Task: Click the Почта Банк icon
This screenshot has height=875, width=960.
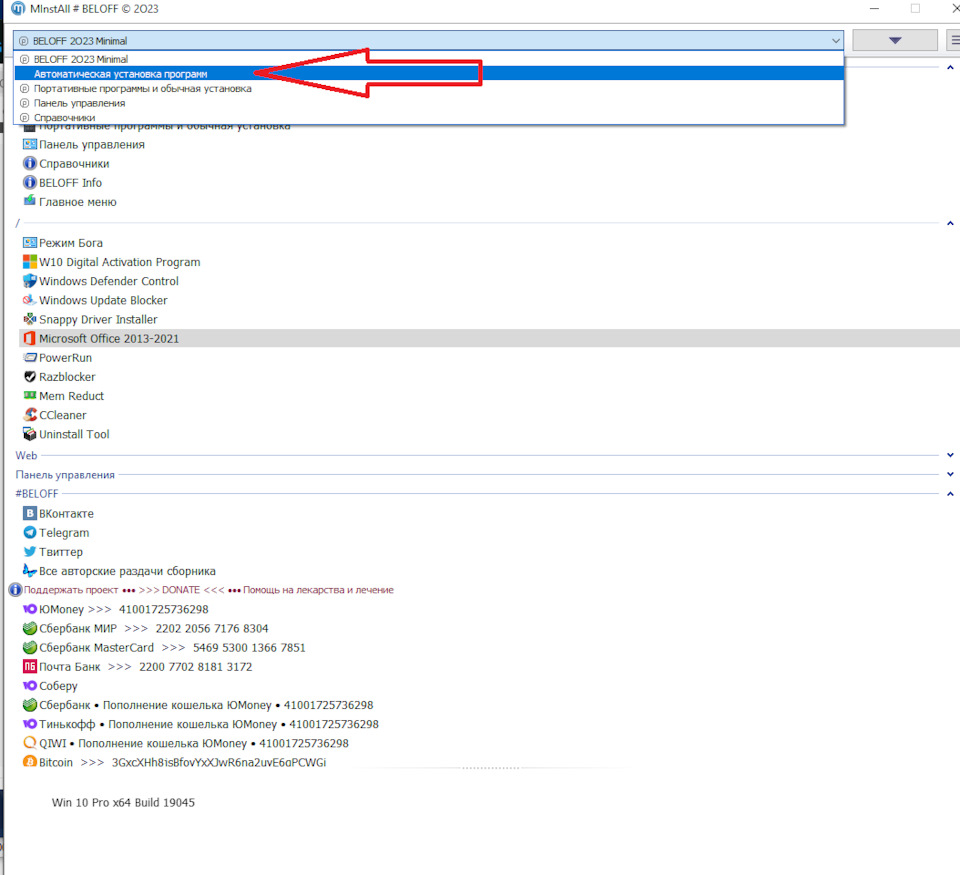Action: click(29, 666)
